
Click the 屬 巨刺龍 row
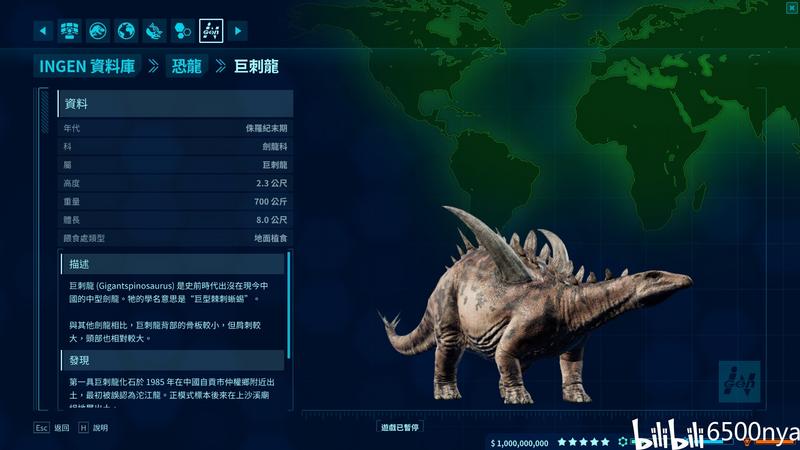[x=175, y=165]
